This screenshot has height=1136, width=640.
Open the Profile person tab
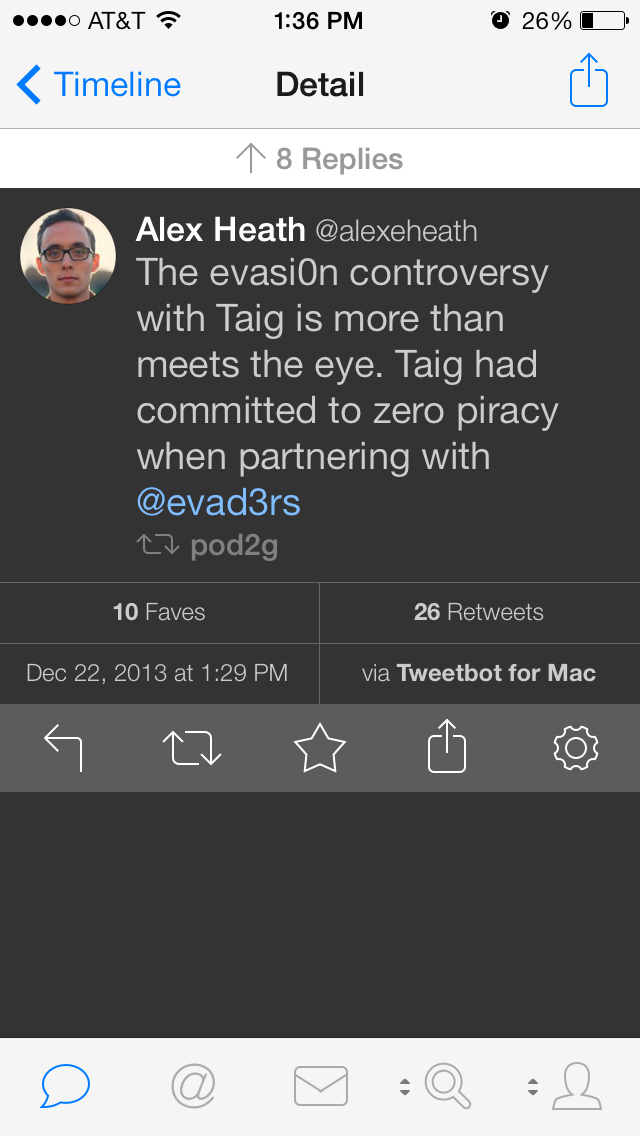pos(577,1085)
